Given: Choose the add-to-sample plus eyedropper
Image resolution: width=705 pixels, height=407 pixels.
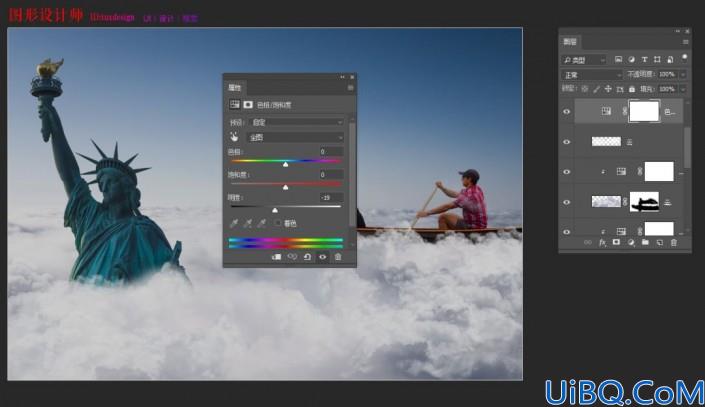Looking at the screenshot, I should click(x=248, y=223).
